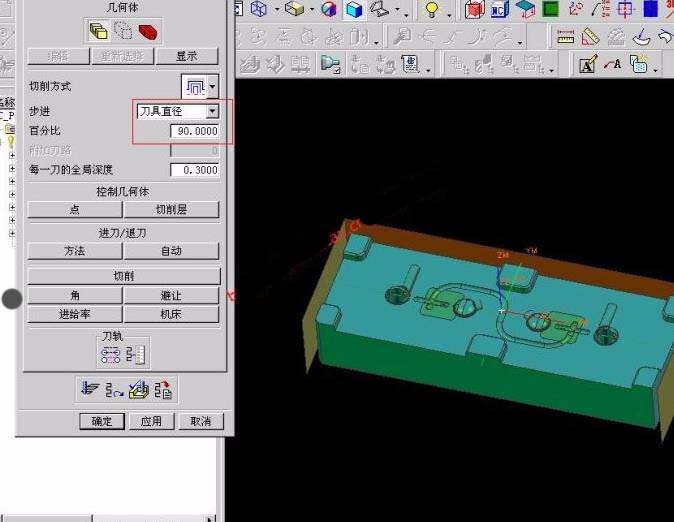Click the blue square toolbar icon
The height and width of the screenshot is (522, 674).
[x=651, y=9]
